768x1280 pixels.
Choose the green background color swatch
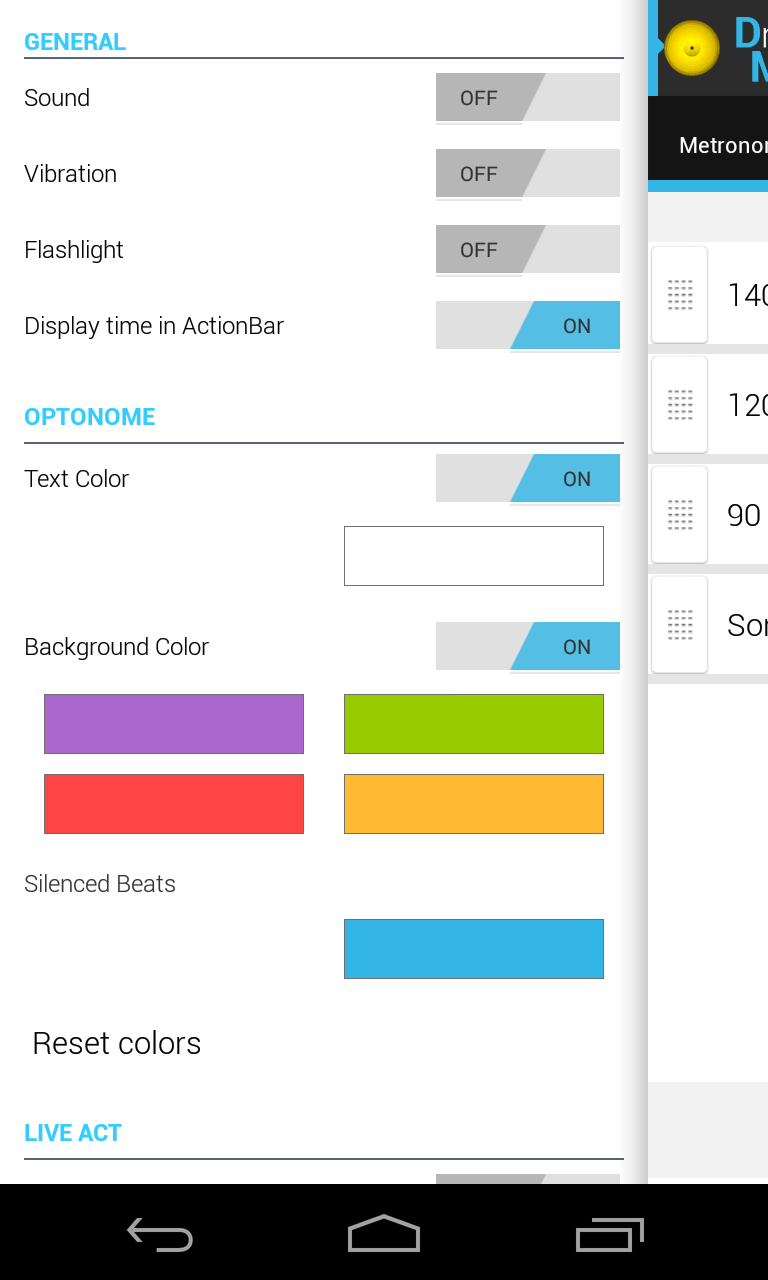coord(474,724)
